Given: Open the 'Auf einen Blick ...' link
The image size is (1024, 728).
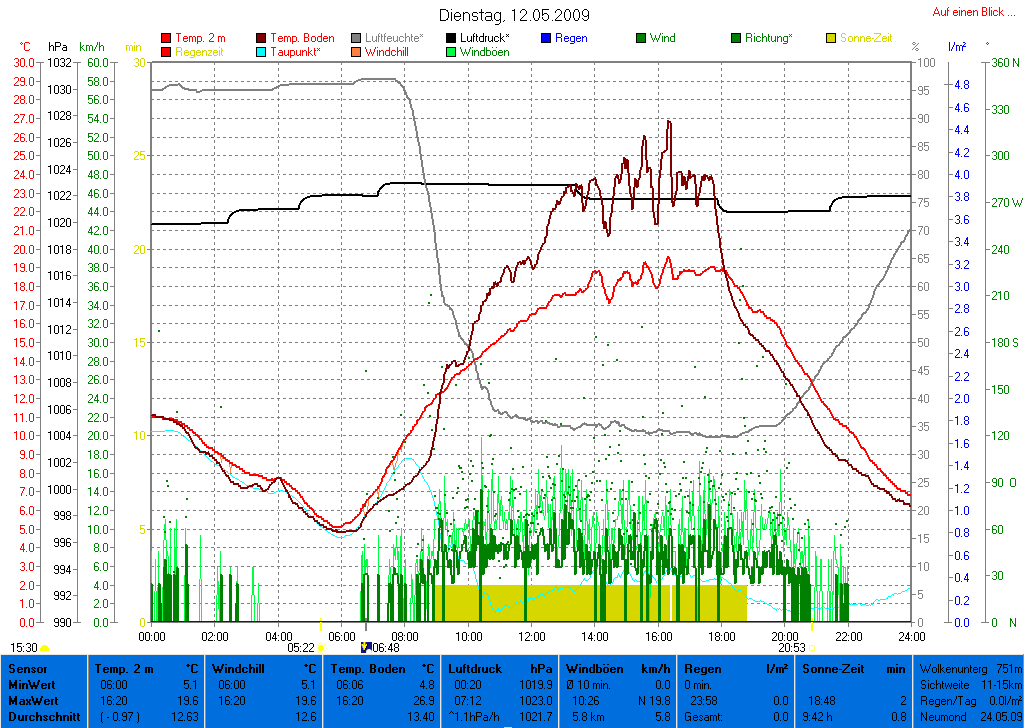Looking at the screenshot, I should 968,12.
